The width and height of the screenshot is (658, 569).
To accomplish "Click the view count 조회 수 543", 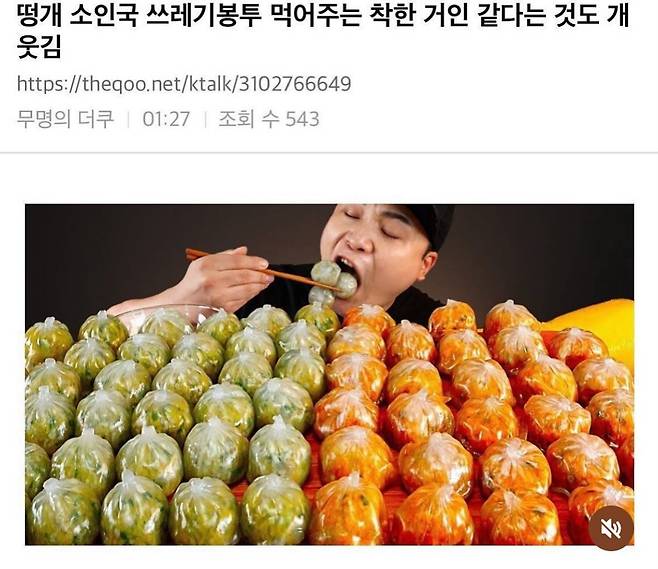I will (269, 119).
